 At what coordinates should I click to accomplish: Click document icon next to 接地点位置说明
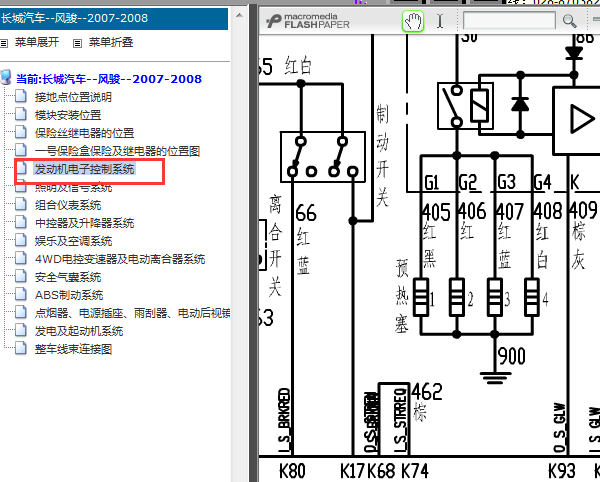point(21,96)
